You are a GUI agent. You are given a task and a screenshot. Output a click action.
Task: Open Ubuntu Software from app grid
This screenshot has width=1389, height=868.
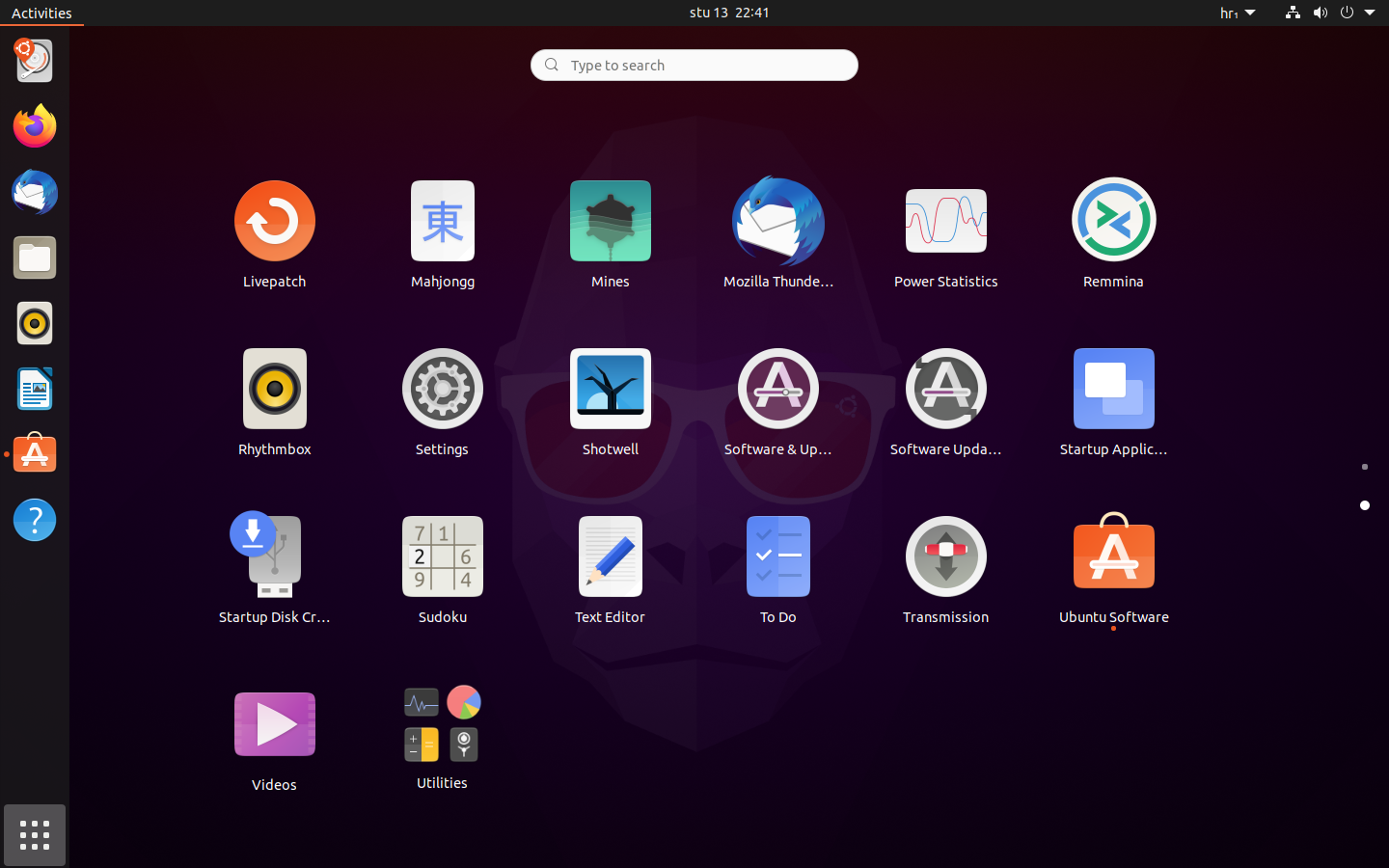pyautogui.click(x=1114, y=569)
